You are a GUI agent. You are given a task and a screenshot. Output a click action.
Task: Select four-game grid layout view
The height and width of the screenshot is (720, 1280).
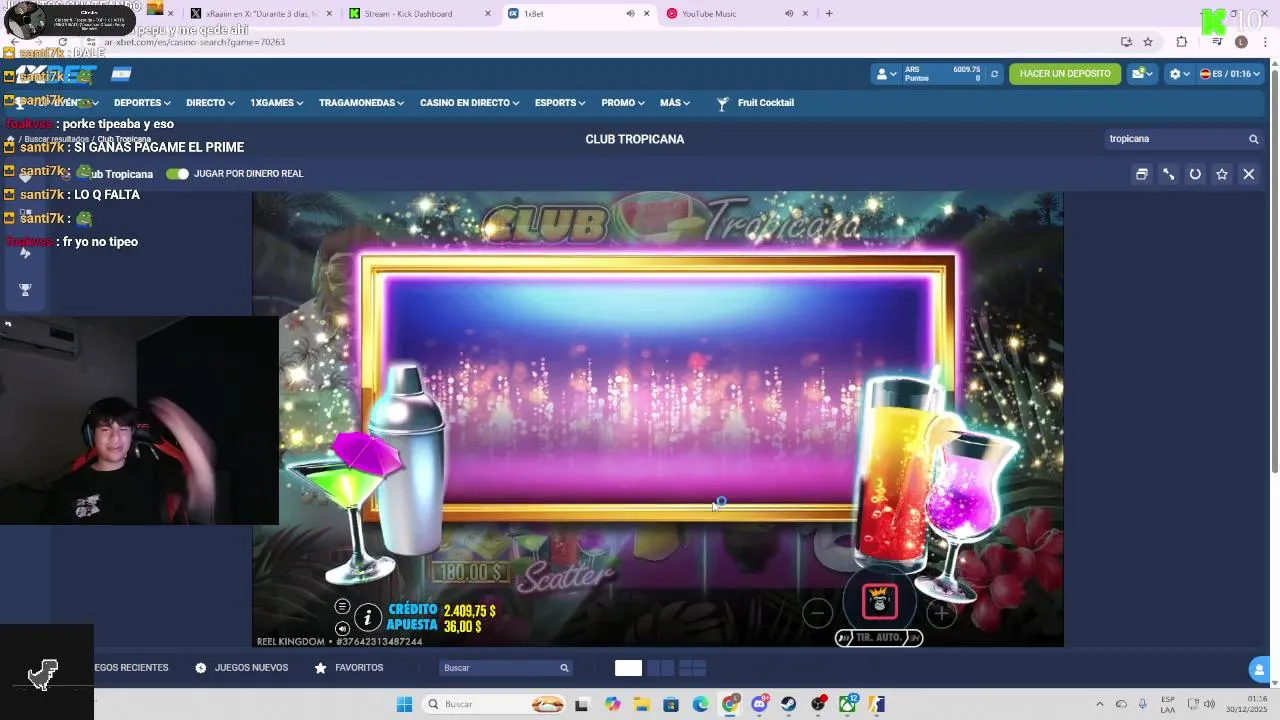coord(693,668)
